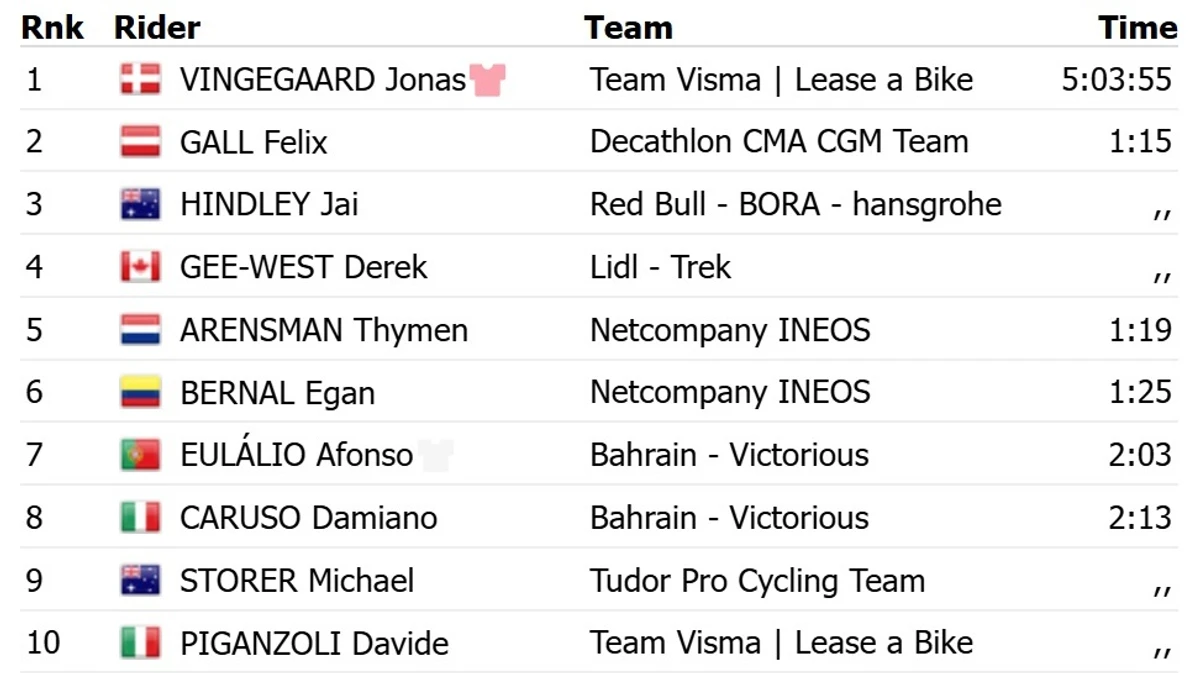Open HINDLEY Jai rider page
Image resolution: width=1200 pixels, height=673 pixels.
[x=269, y=205]
